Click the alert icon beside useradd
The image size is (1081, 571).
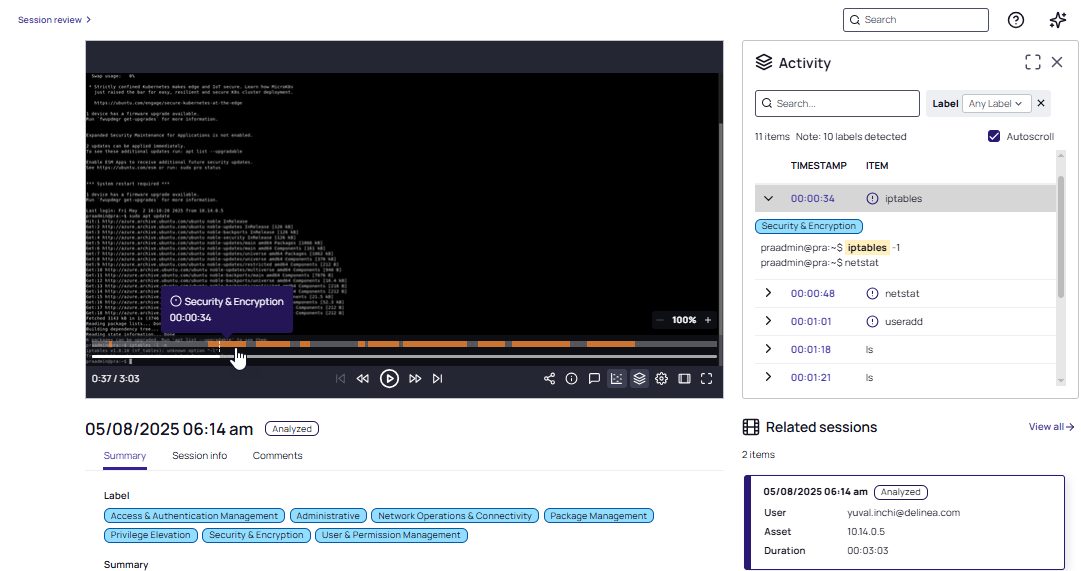point(872,321)
